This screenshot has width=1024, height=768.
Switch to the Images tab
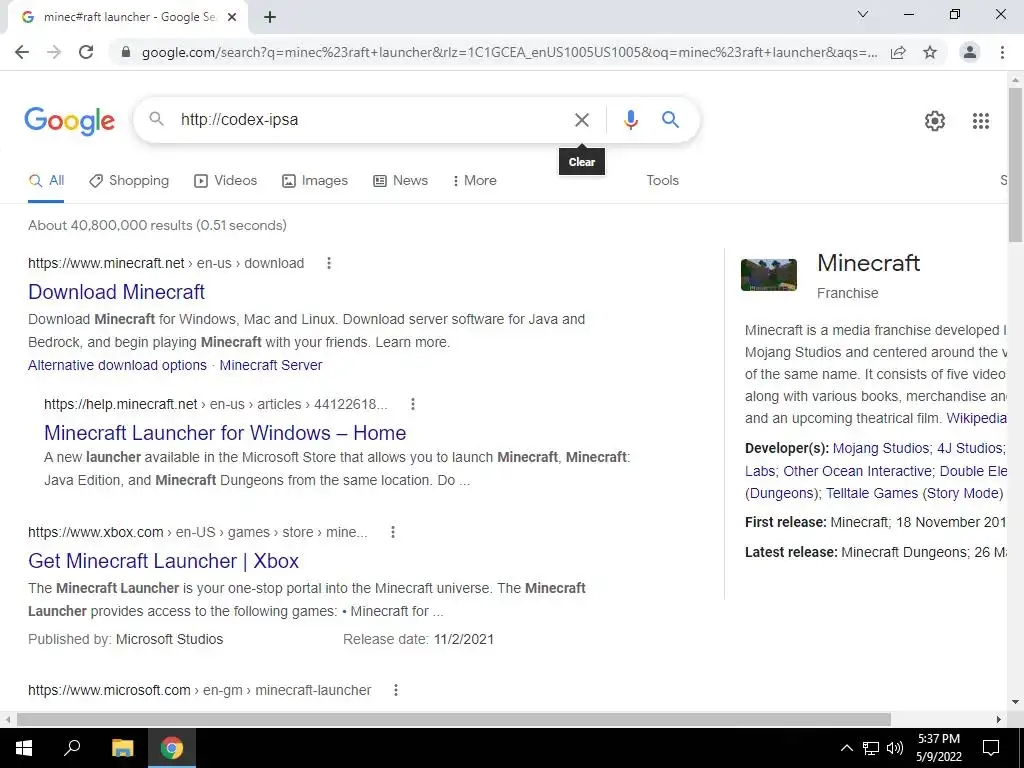(315, 181)
